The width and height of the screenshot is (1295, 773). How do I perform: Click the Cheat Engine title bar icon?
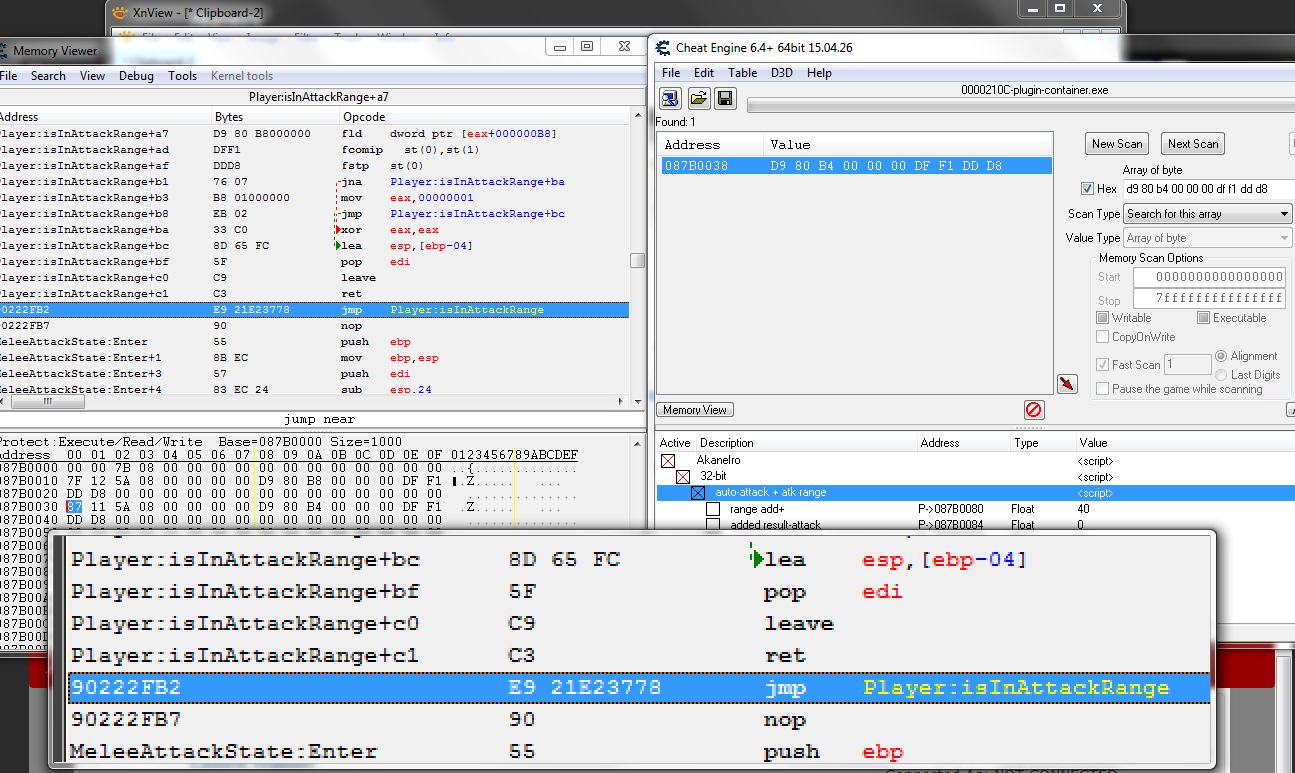pyautogui.click(x=660, y=47)
